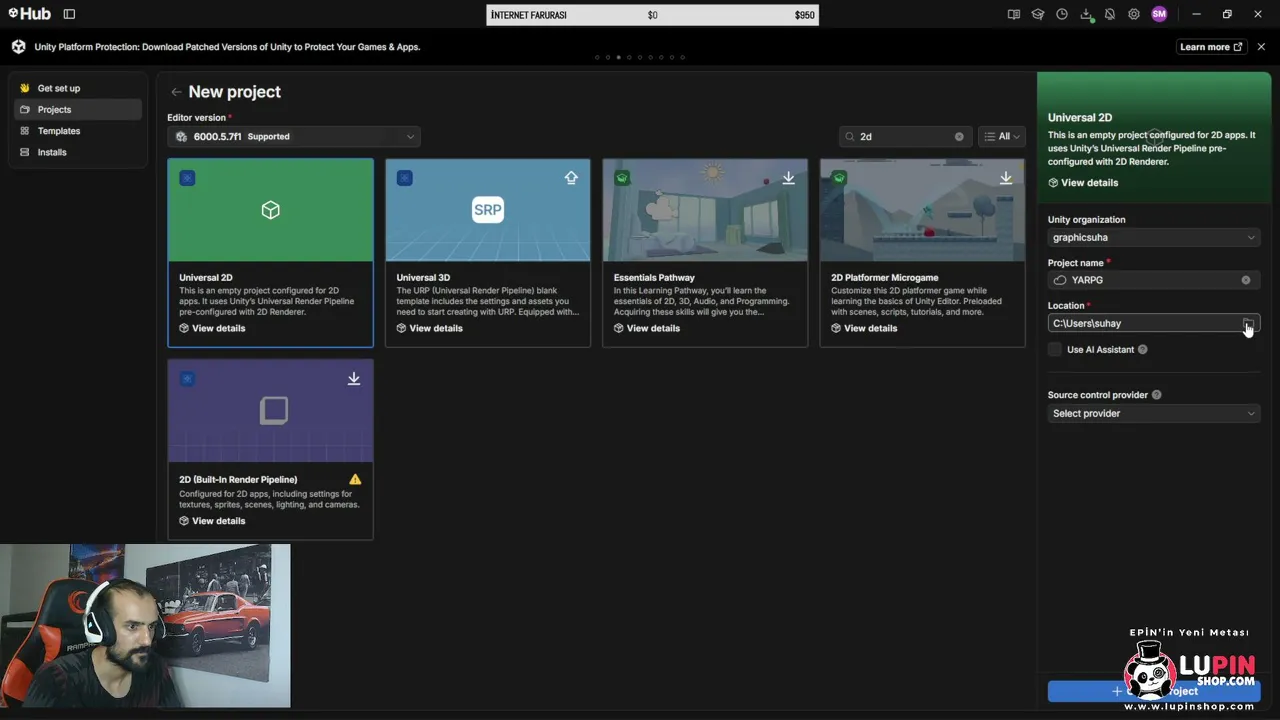This screenshot has height=720, width=1280.
Task: View details of Essentials Pathway
Action: coord(647,328)
